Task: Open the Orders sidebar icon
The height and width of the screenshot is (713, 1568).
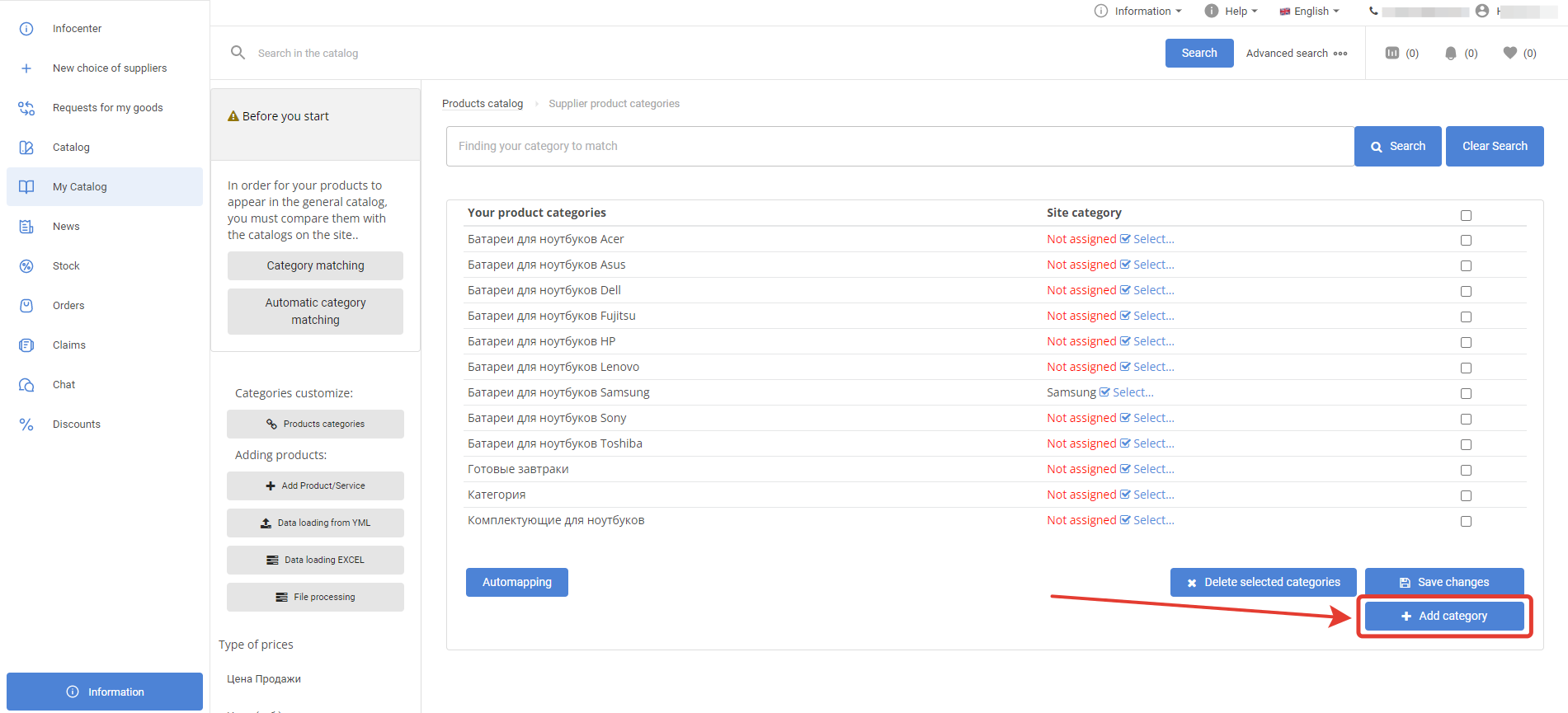Action: click(x=26, y=306)
